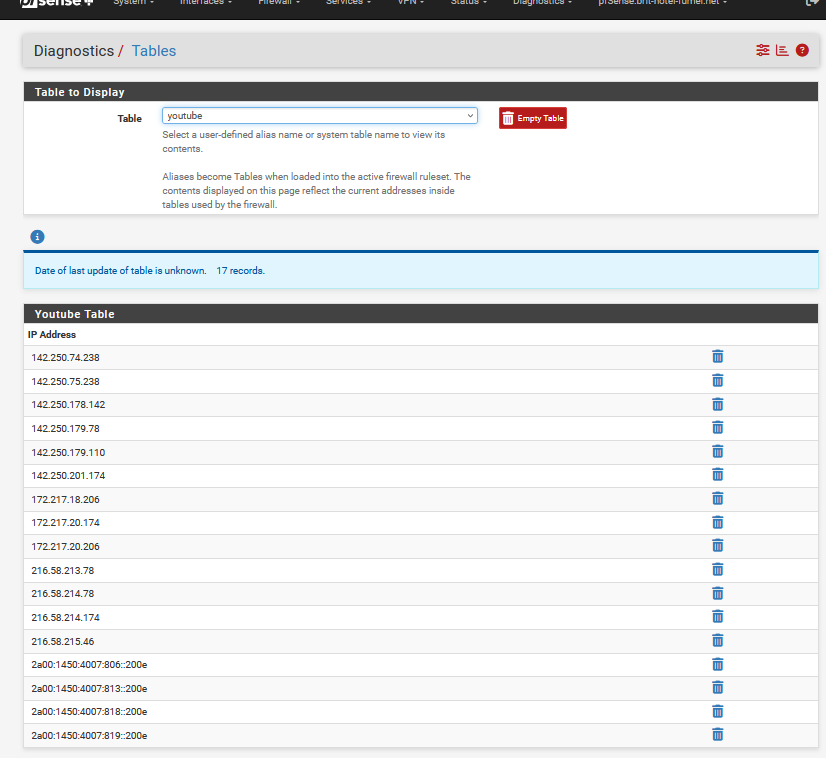Open related settings sliders icon
Screen dimensions: 826x758
[x=762, y=50]
